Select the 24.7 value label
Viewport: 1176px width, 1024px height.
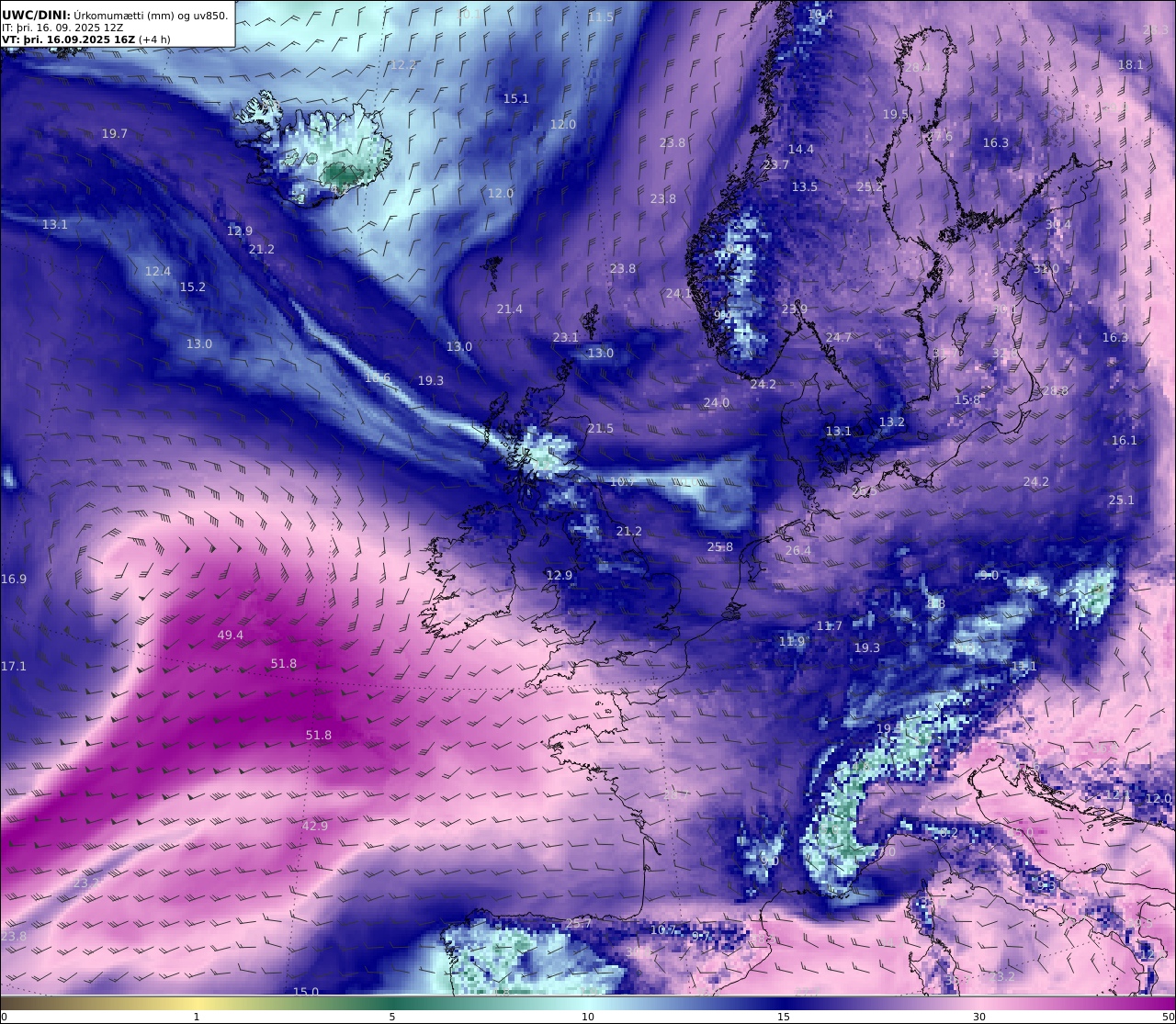839,337
